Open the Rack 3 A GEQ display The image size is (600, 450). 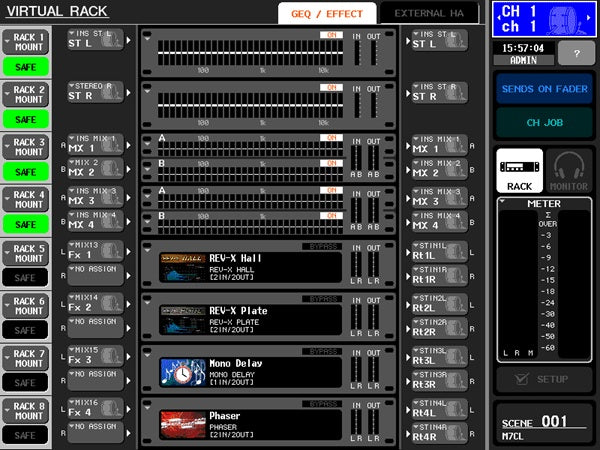[250, 149]
